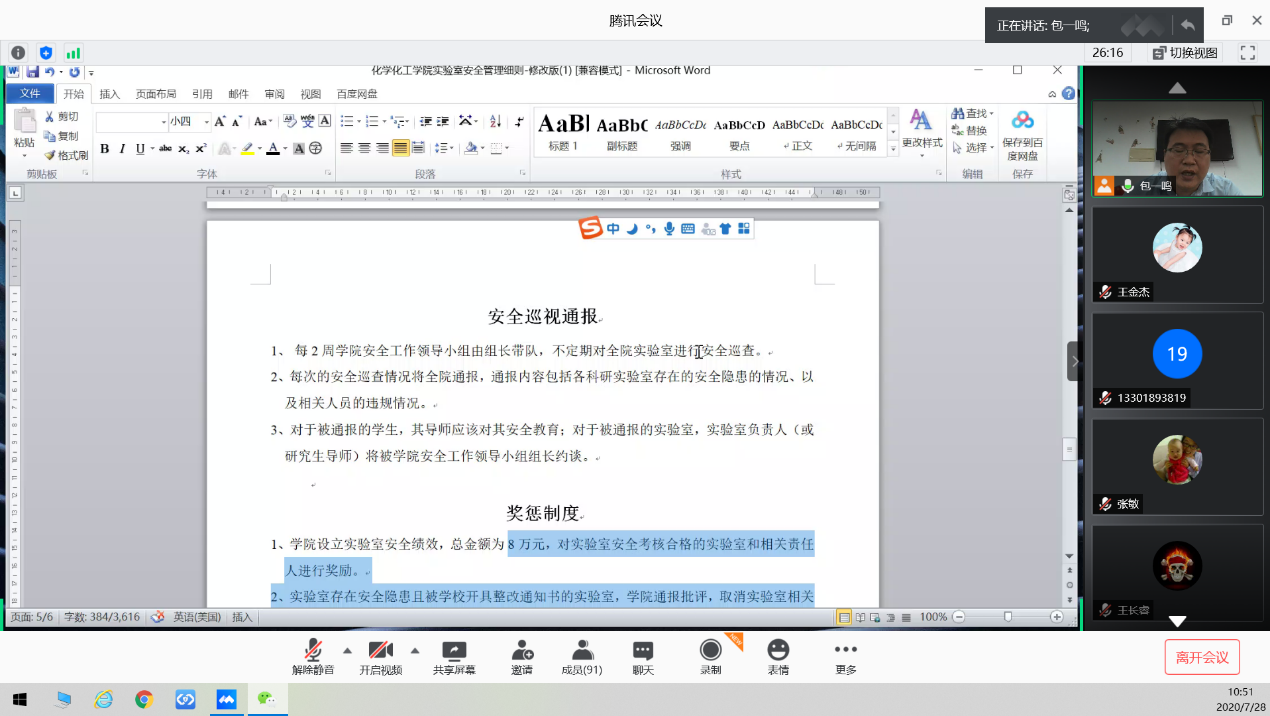Screen dimensions: 1270x716
Task: Open the meeting info icon
Action: pyautogui.click(x=18, y=53)
